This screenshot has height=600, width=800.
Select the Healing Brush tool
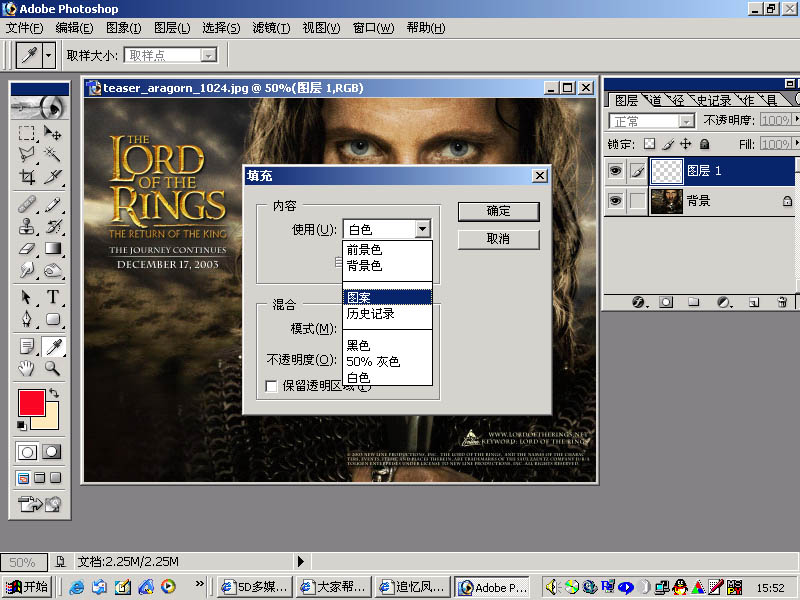(27, 205)
